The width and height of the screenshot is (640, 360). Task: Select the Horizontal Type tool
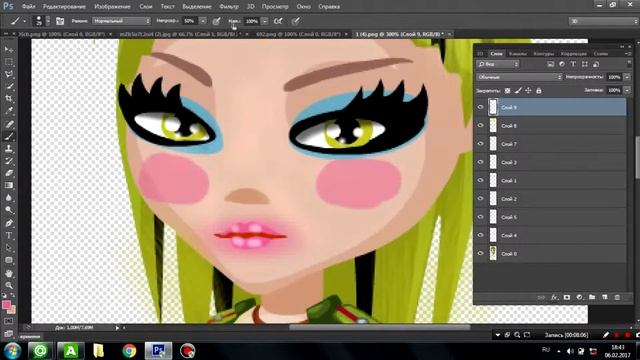coord(9,236)
